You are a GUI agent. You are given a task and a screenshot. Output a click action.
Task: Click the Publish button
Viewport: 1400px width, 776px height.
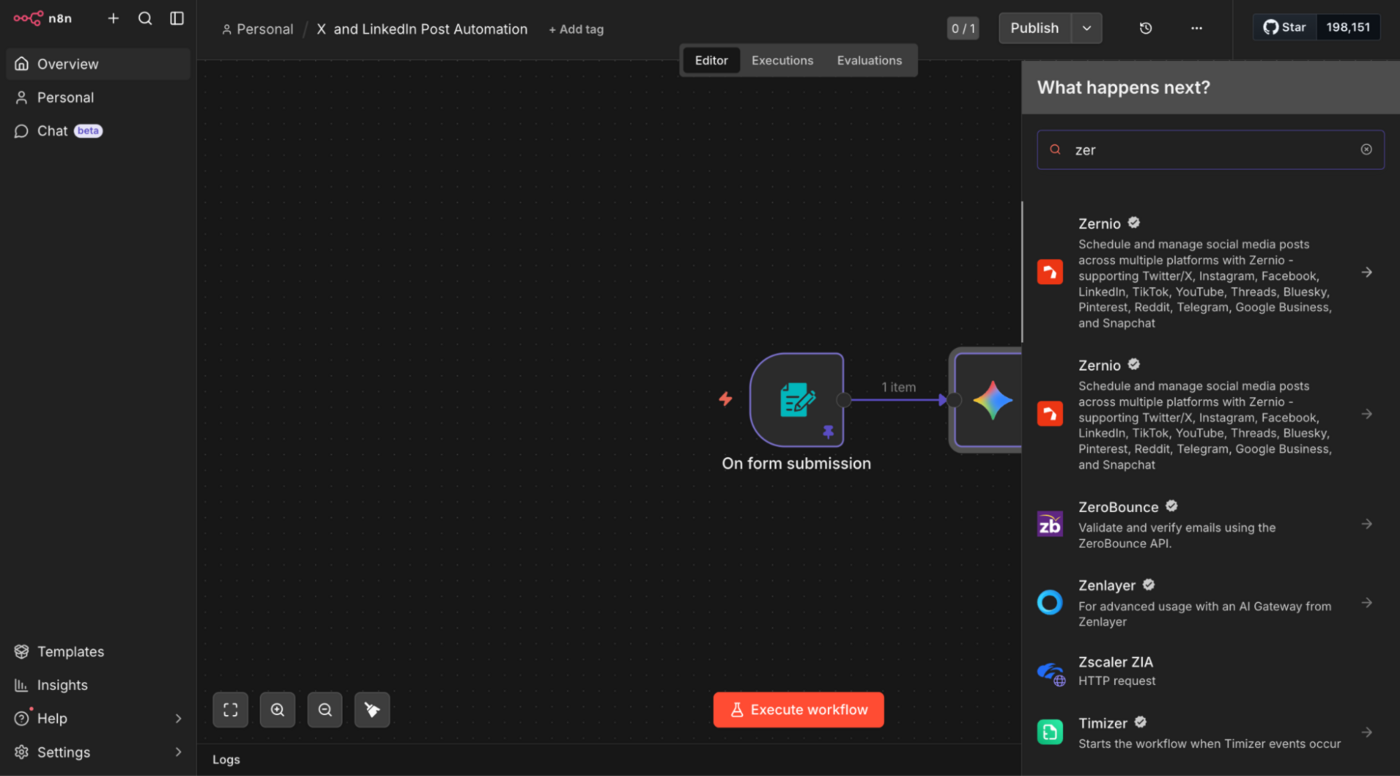pos(1034,28)
